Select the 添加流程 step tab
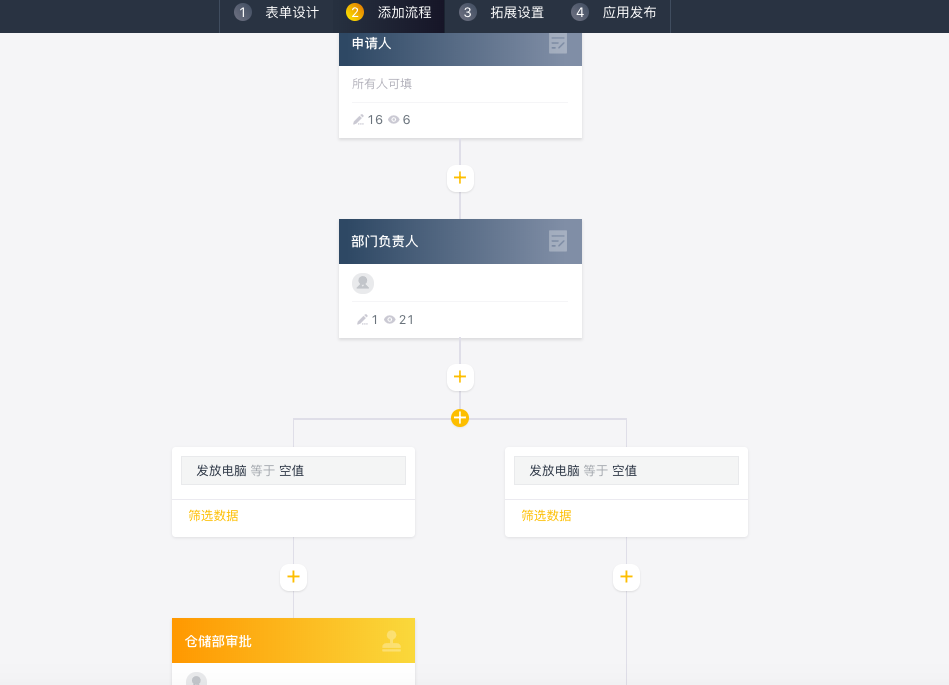Image resolution: width=949 pixels, height=685 pixels. [x=389, y=13]
